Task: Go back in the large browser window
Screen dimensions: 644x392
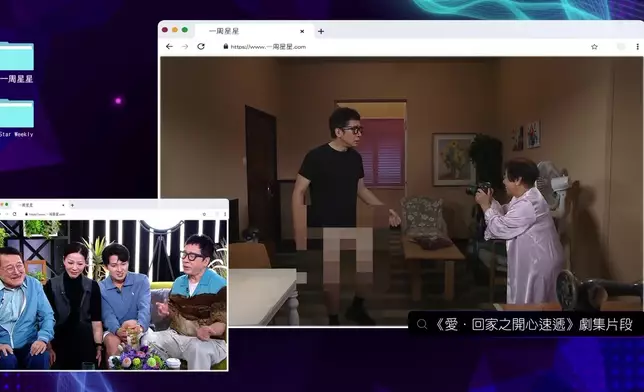Action: point(169,46)
